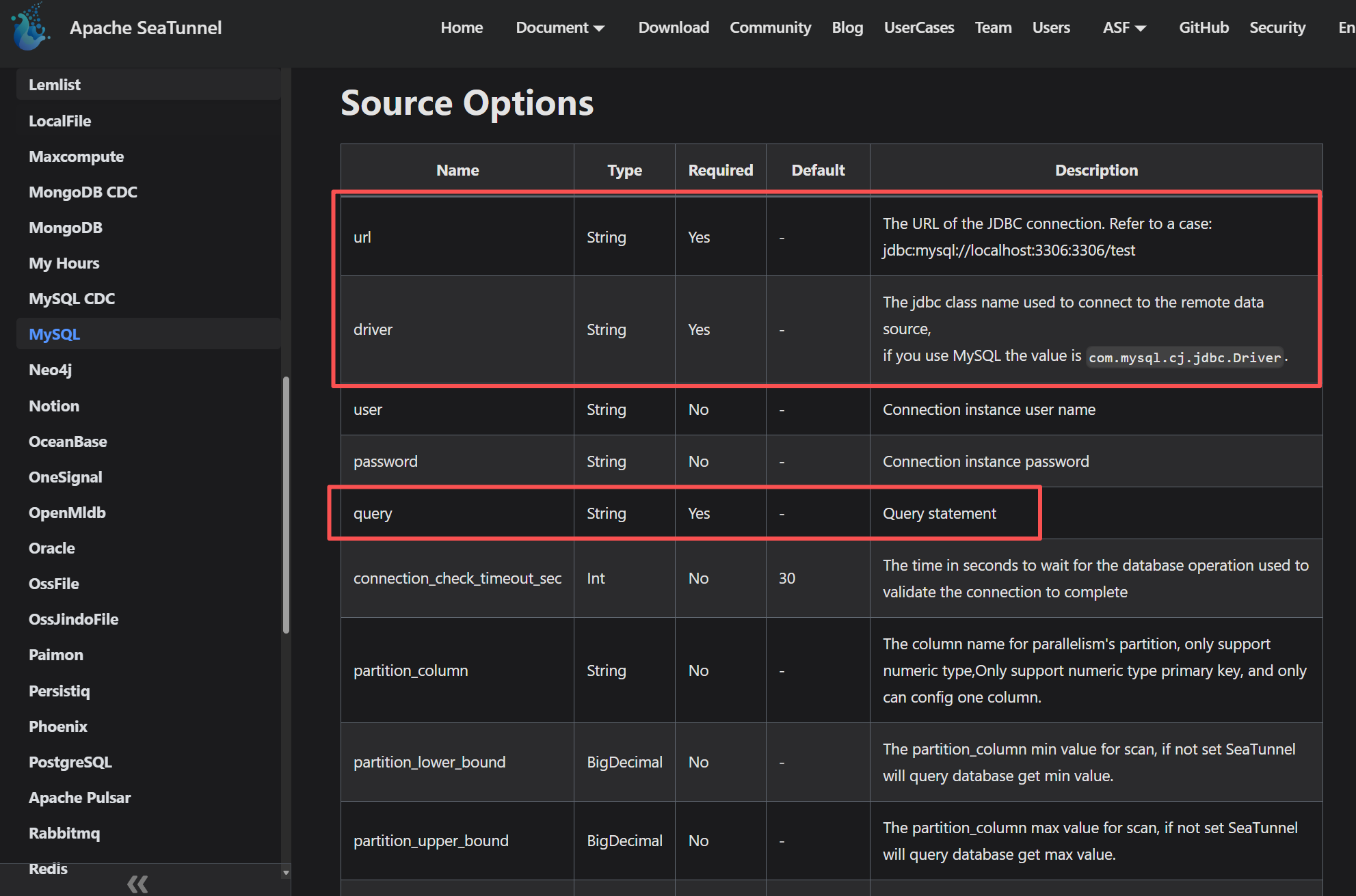
Task: Navigate to MongoDB CDC page
Action: pos(83,192)
